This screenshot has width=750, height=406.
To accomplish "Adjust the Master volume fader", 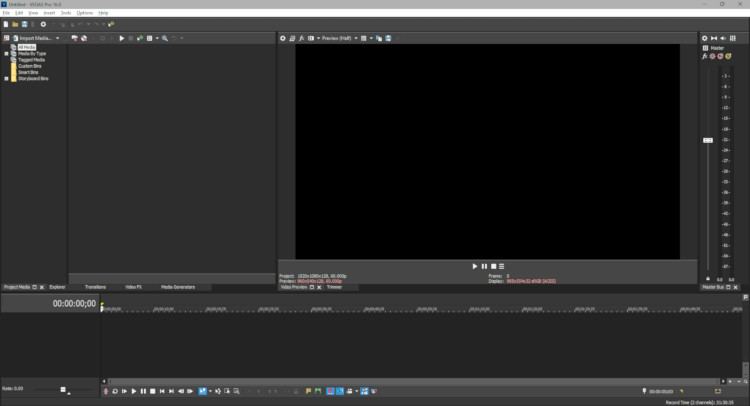I will (708, 140).
